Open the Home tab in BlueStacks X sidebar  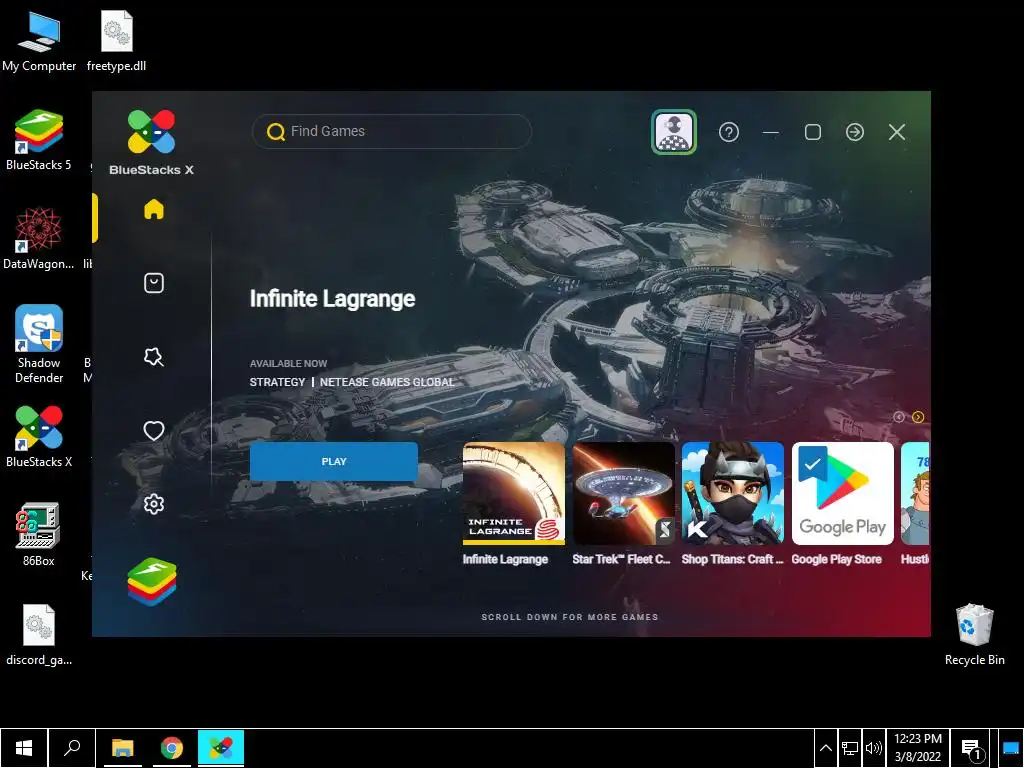(153, 209)
